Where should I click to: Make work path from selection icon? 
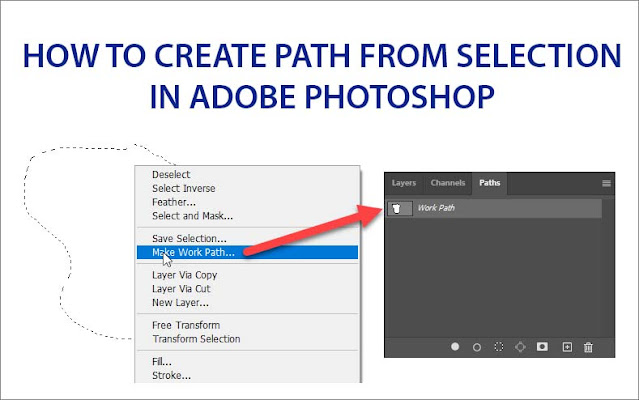pyautogui.click(x=520, y=347)
